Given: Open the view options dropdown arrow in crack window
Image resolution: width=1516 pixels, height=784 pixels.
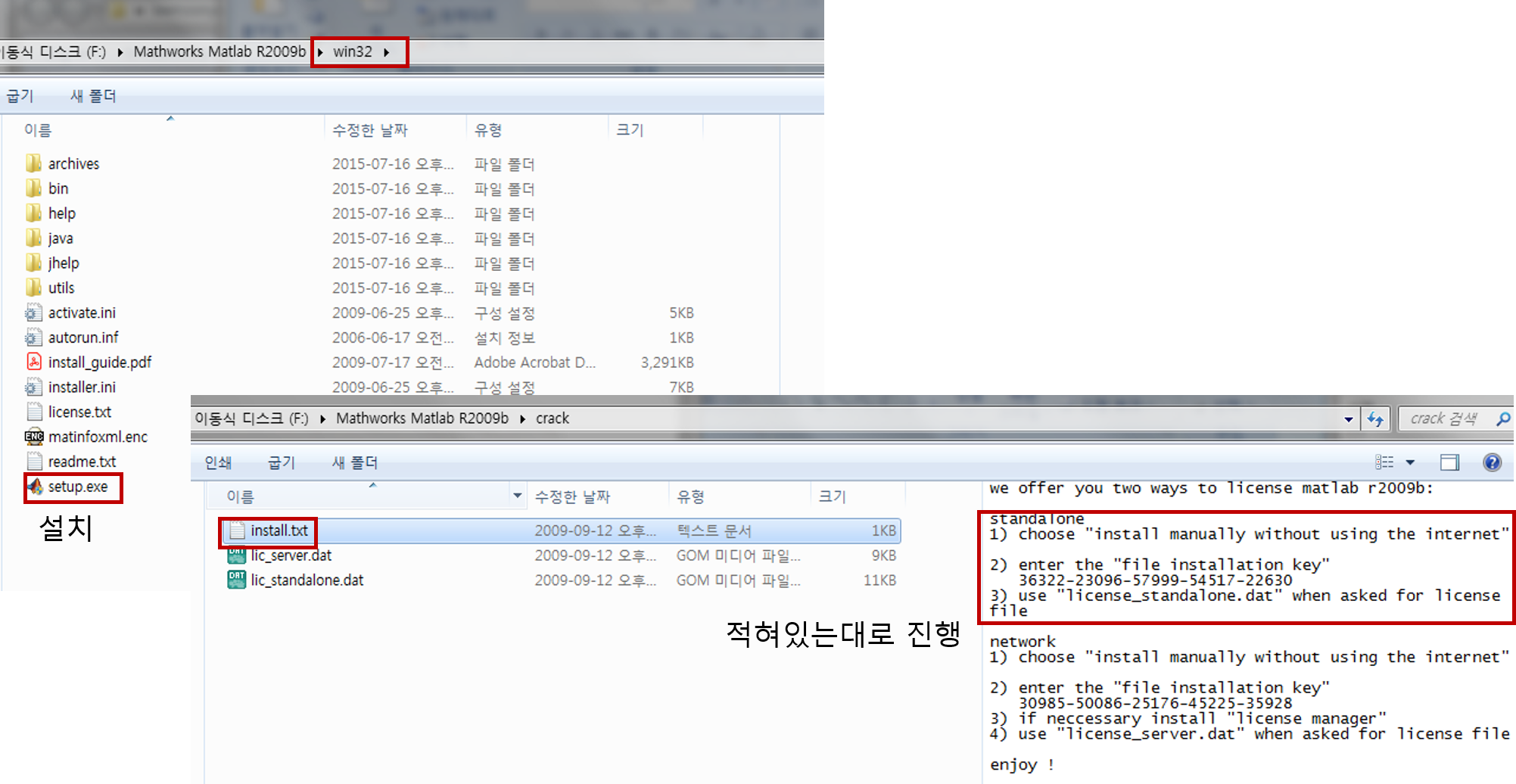Looking at the screenshot, I should (x=1410, y=462).
